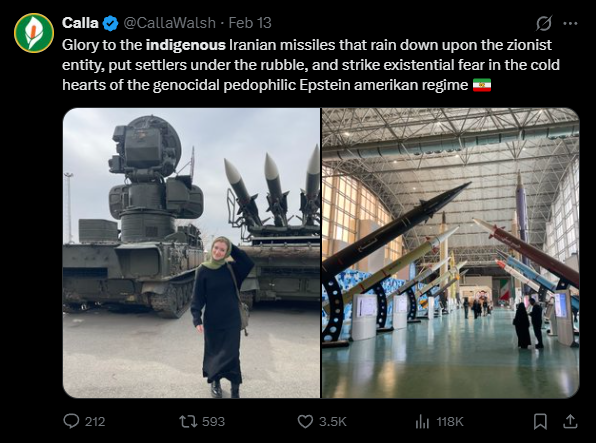This screenshot has width=596, height=443.
Task: Open the @CallaWalsh handle link
Action: click(x=170, y=23)
